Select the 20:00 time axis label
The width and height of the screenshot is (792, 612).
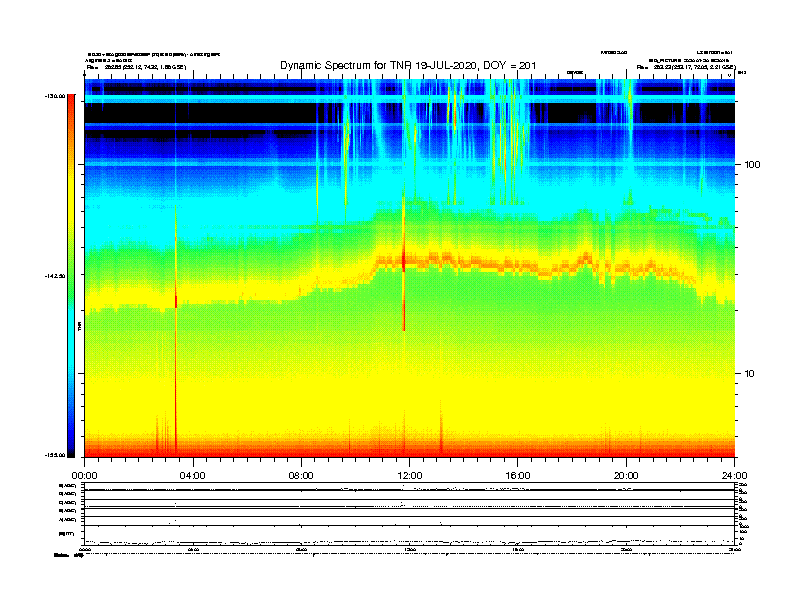coord(626,475)
